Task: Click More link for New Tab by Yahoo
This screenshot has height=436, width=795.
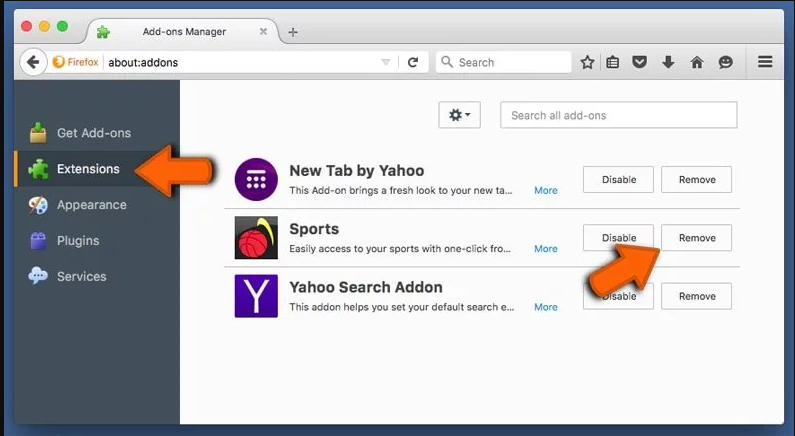Action: [x=546, y=191]
